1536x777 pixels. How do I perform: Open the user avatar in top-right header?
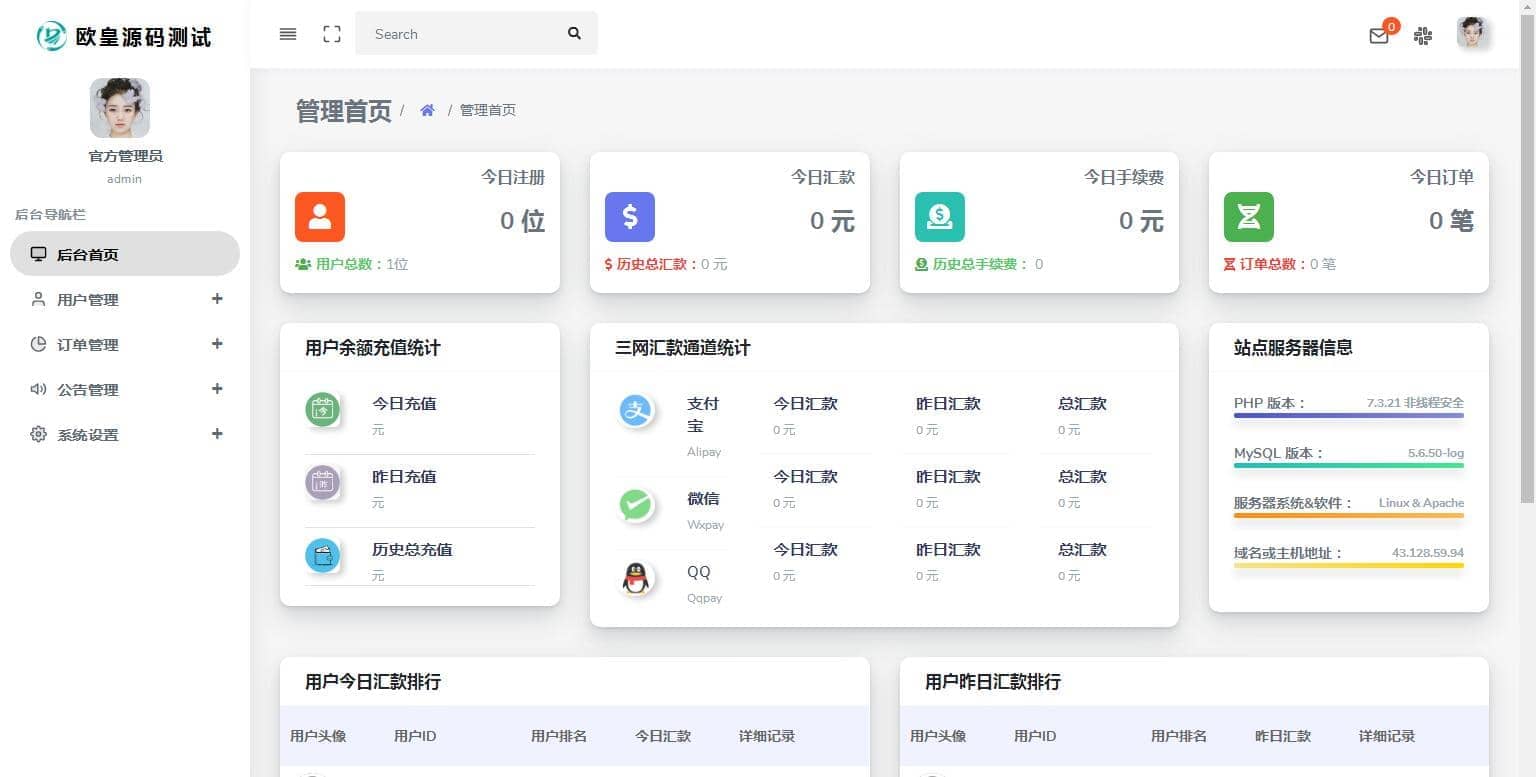pyautogui.click(x=1472, y=33)
